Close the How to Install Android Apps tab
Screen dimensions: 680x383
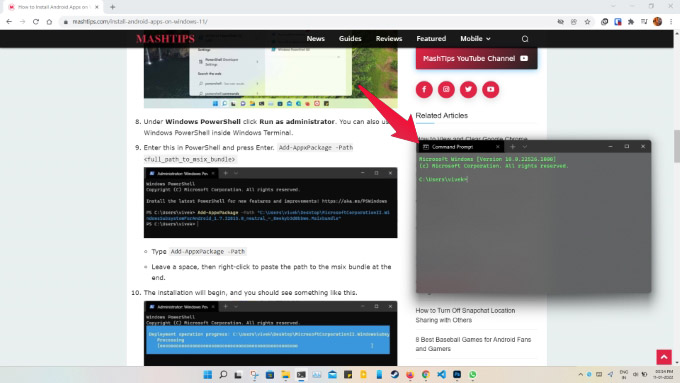pyautogui.click(x=97, y=7)
